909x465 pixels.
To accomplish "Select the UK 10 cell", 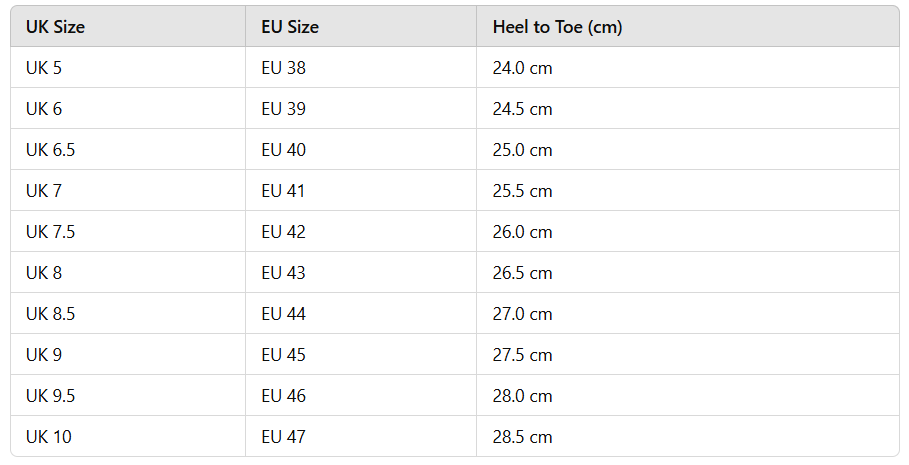I will coord(48,437).
